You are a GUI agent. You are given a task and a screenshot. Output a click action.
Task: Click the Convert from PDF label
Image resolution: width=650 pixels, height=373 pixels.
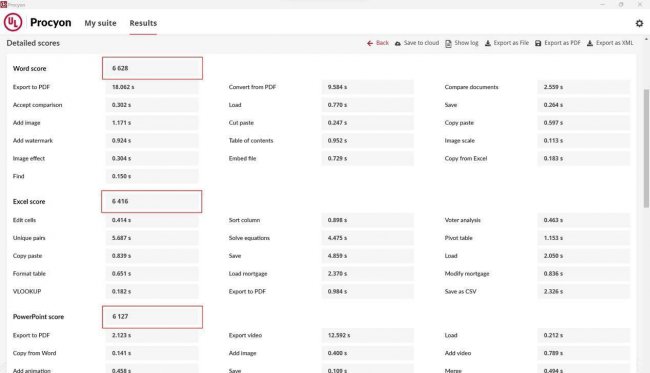[x=252, y=87]
